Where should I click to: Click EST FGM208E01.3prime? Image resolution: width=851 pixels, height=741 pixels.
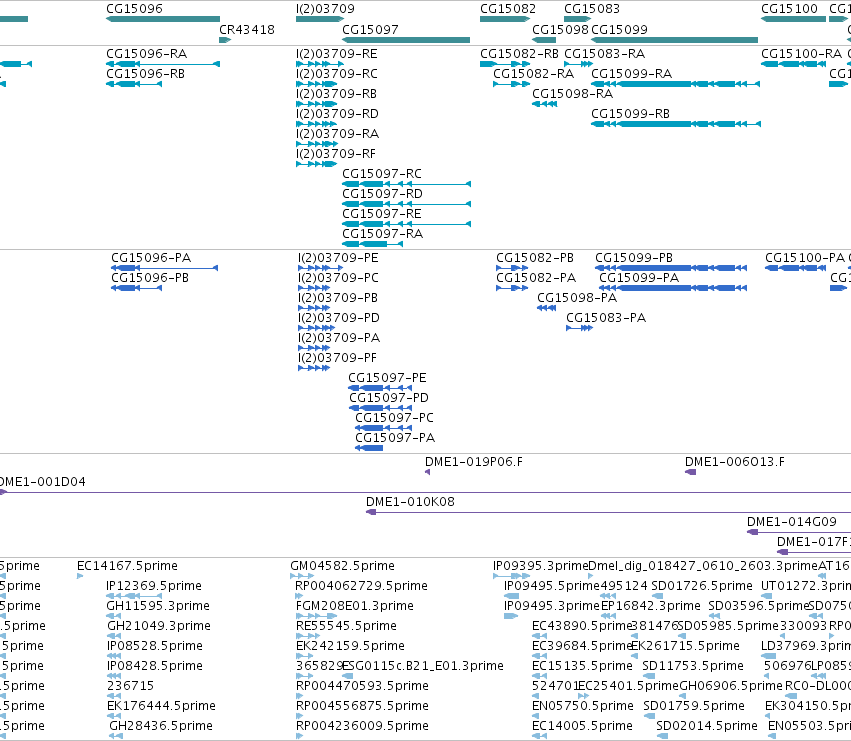[355, 606]
